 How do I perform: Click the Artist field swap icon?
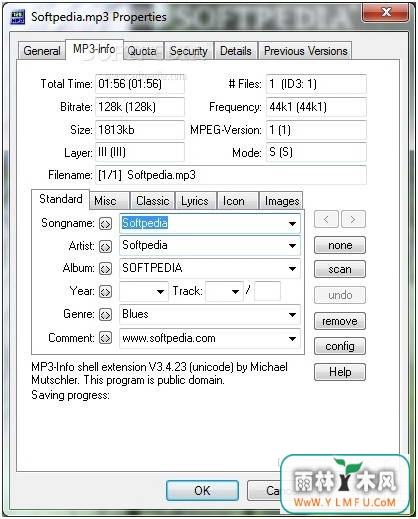point(105,247)
